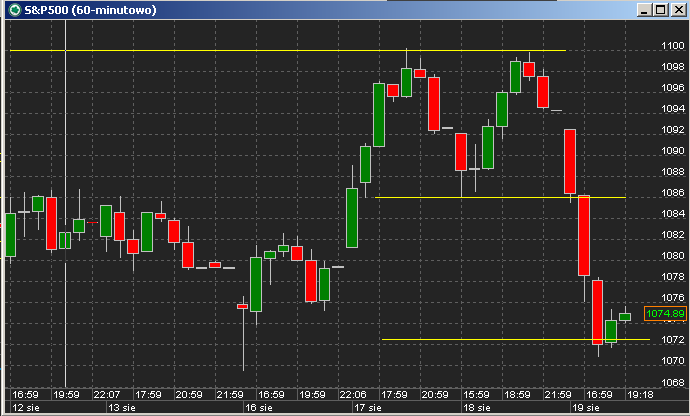This screenshot has width=690, height=416.
Task: Click the 1088 price axis label
Action: [673, 172]
